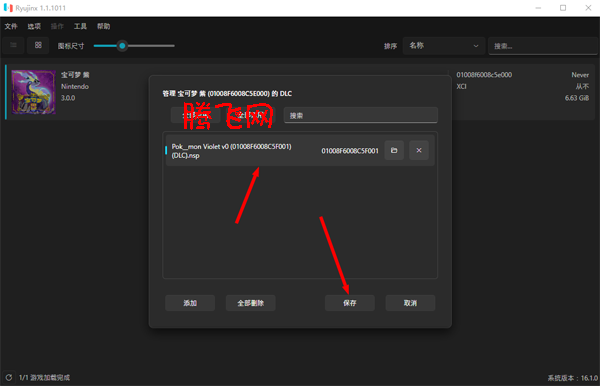Click the XCI file type label
The image size is (600, 386).
[x=461, y=86]
